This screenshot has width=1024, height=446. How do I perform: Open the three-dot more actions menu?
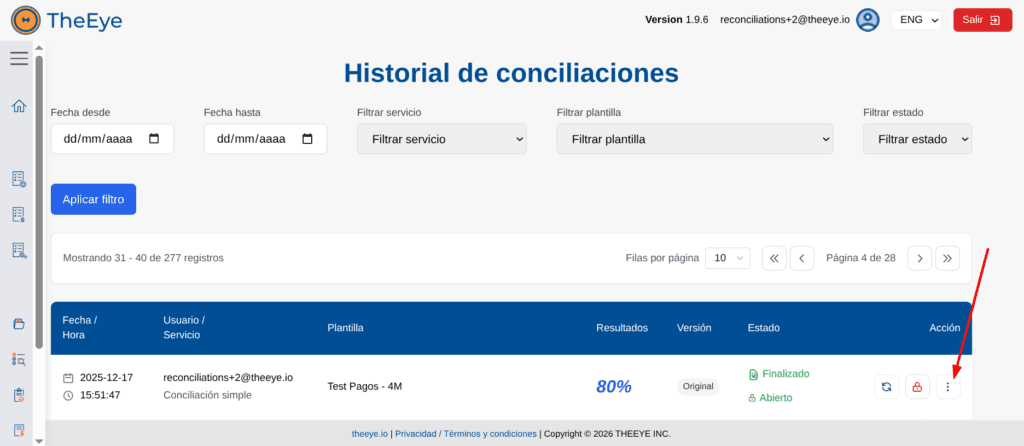948,387
